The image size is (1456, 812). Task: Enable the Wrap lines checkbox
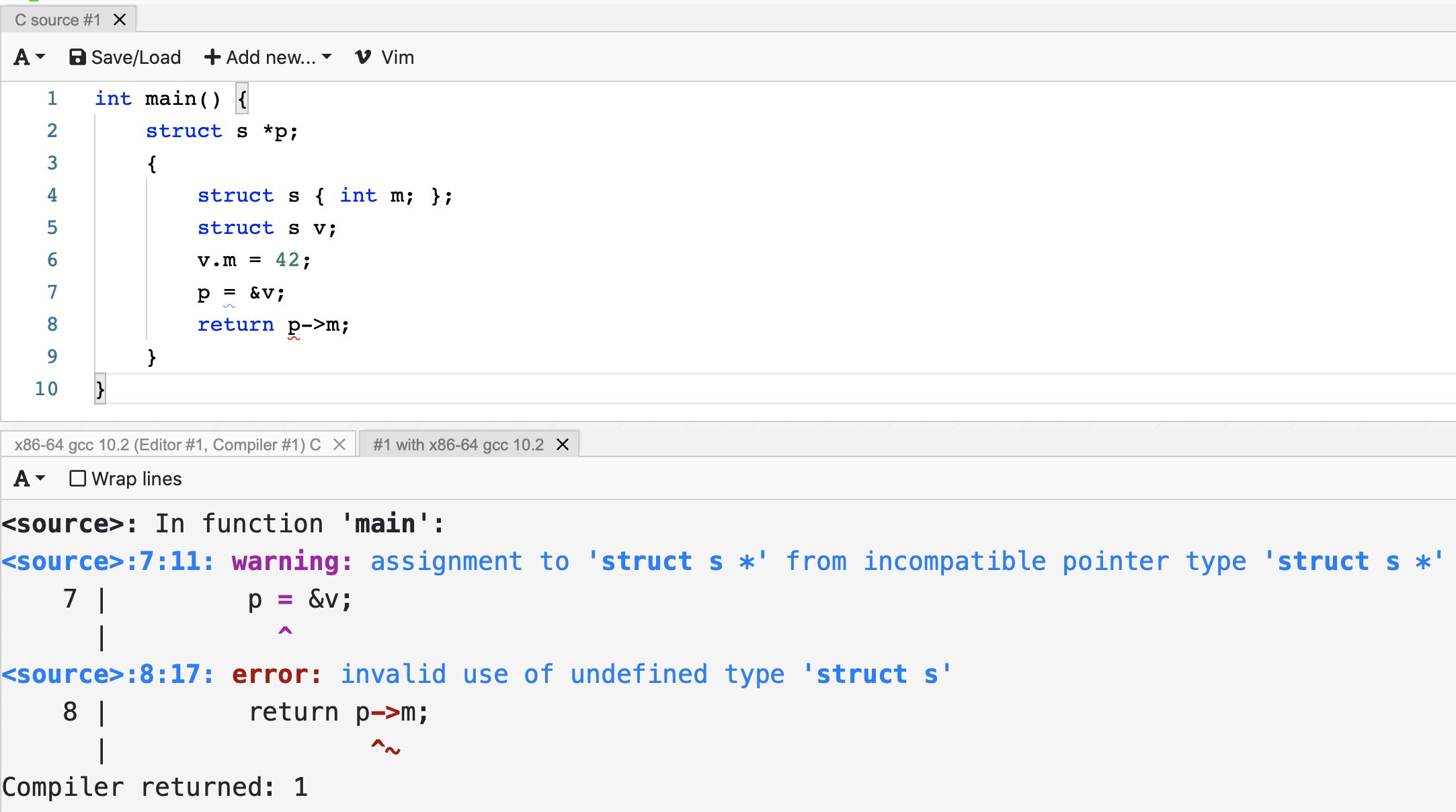point(78,479)
